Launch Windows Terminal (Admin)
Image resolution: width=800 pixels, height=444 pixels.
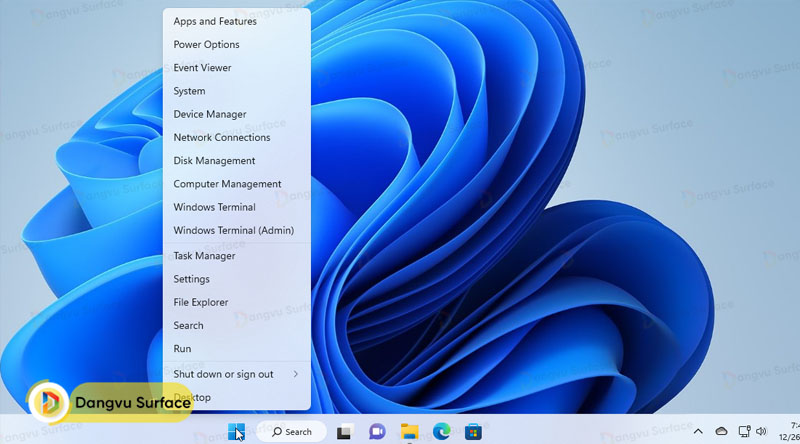click(237, 230)
